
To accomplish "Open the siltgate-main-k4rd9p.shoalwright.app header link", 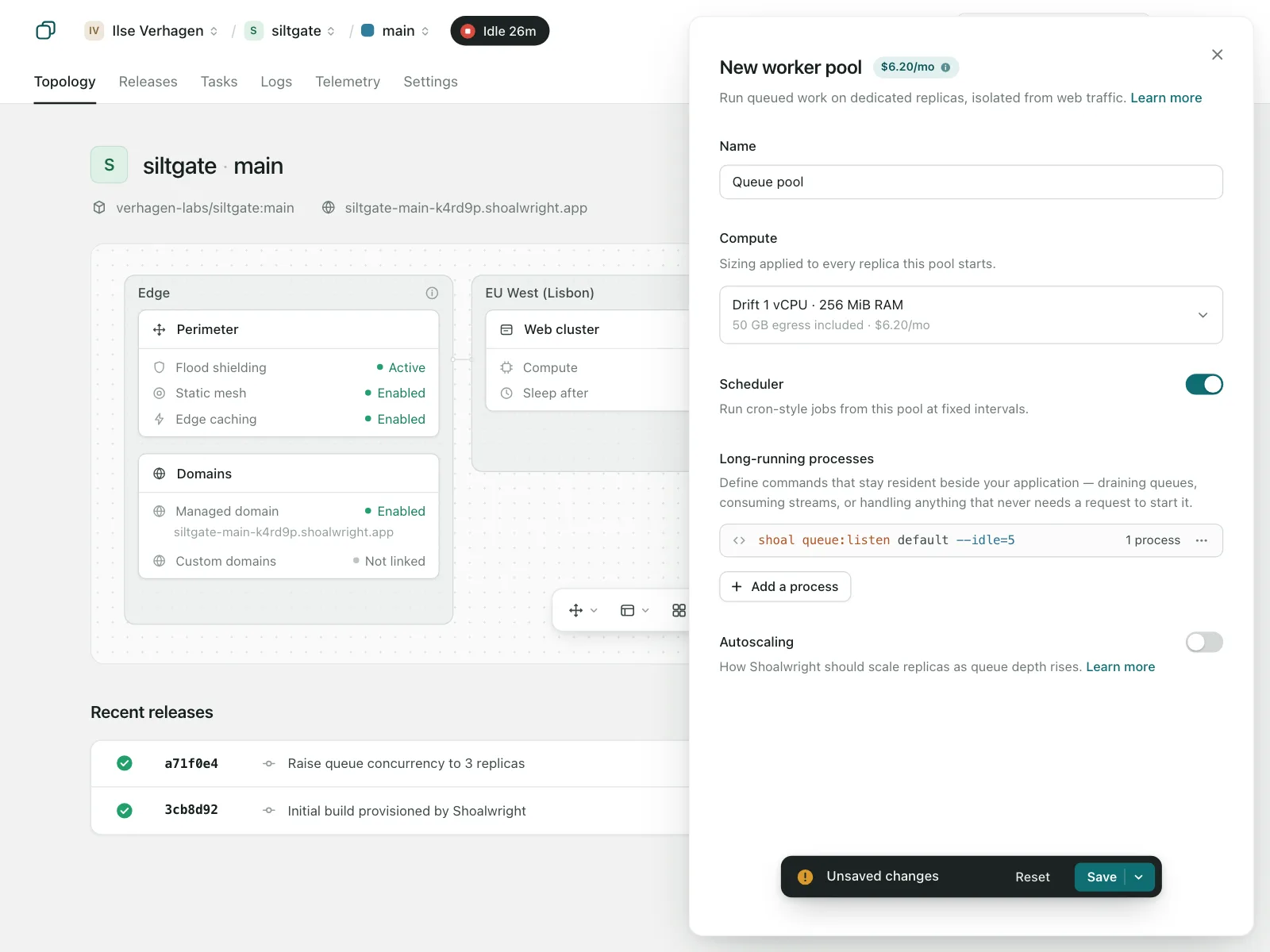I will coord(466,208).
